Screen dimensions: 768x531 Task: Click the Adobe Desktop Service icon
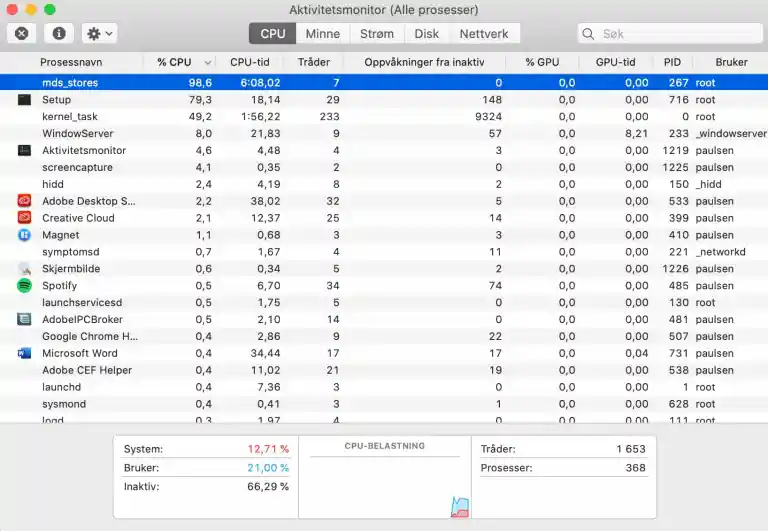pos(24,201)
